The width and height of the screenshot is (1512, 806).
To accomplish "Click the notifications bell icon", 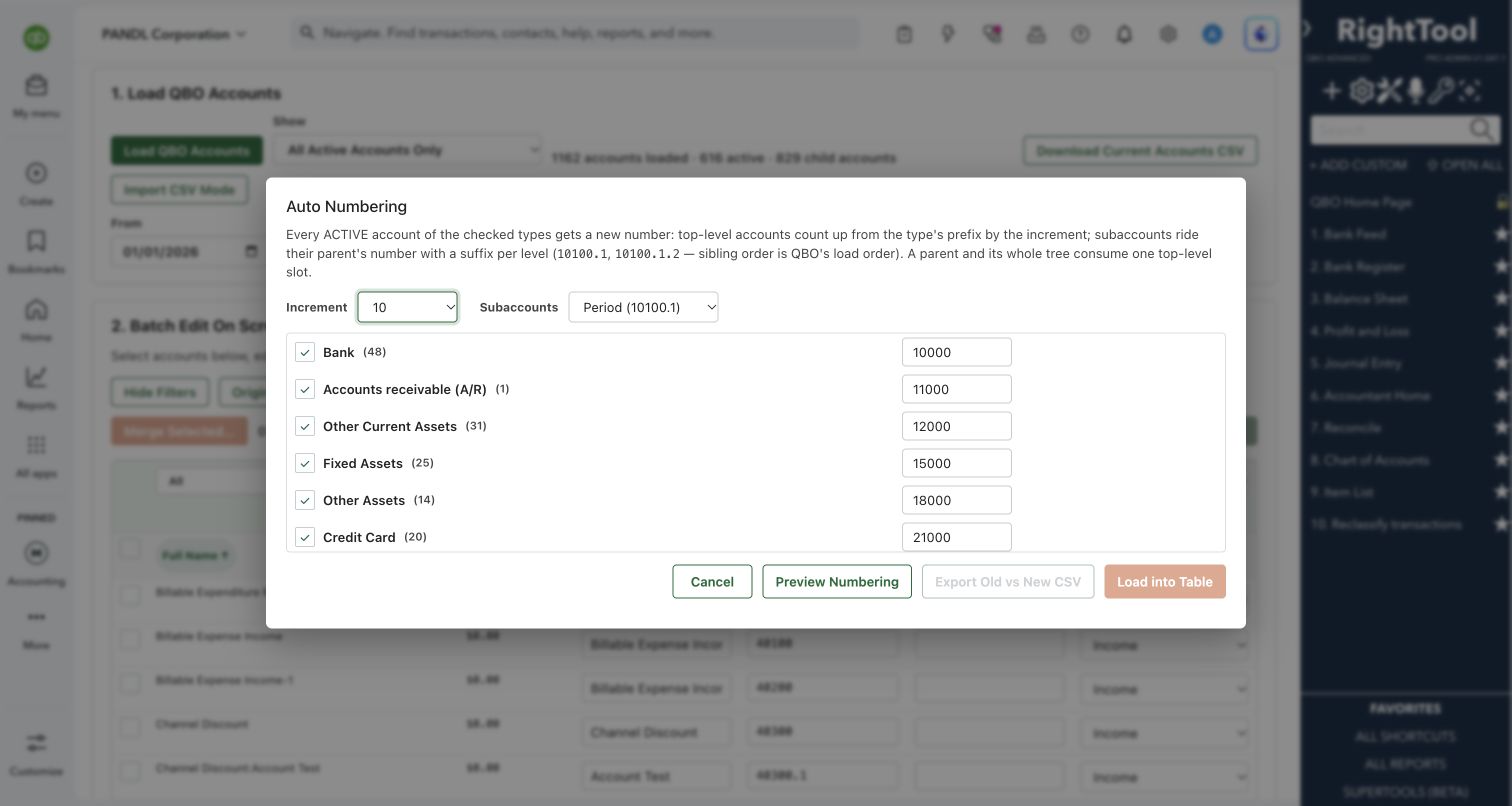I will pos(1124,34).
